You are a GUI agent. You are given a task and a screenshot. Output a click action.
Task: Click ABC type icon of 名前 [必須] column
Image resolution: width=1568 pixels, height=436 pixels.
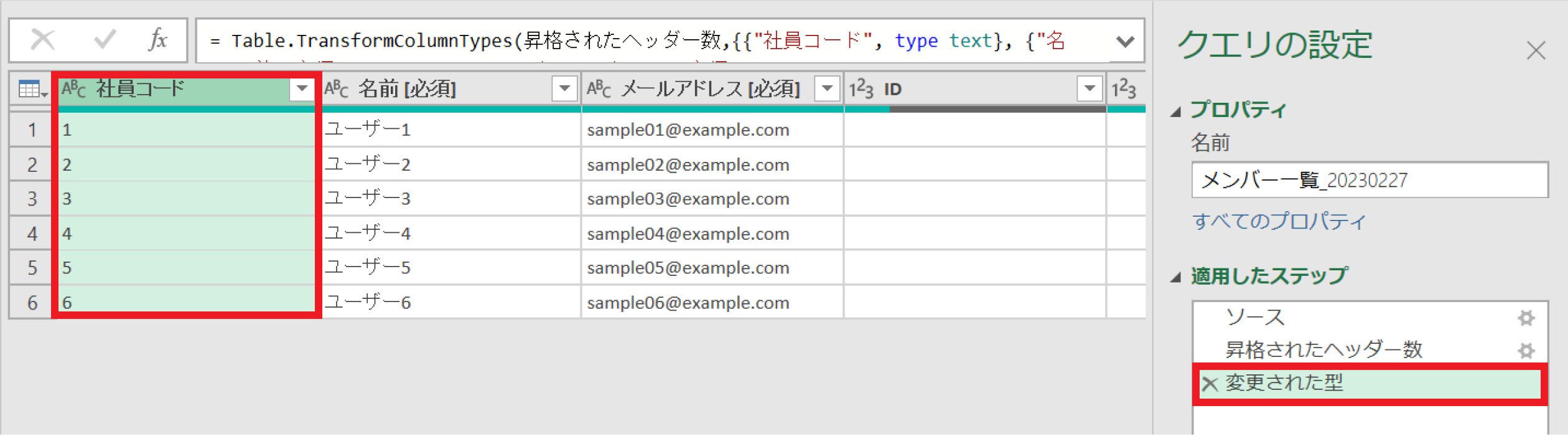coord(337,89)
